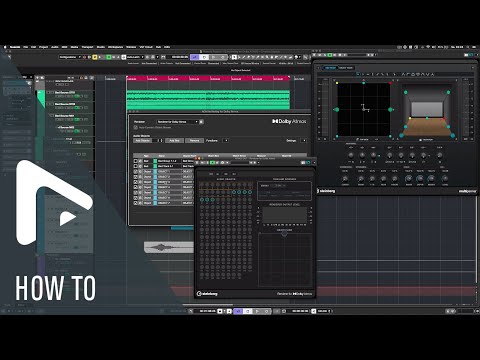Open the File menu
The height and width of the screenshot is (360, 480).
pyautogui.click(x=25, y=47)
